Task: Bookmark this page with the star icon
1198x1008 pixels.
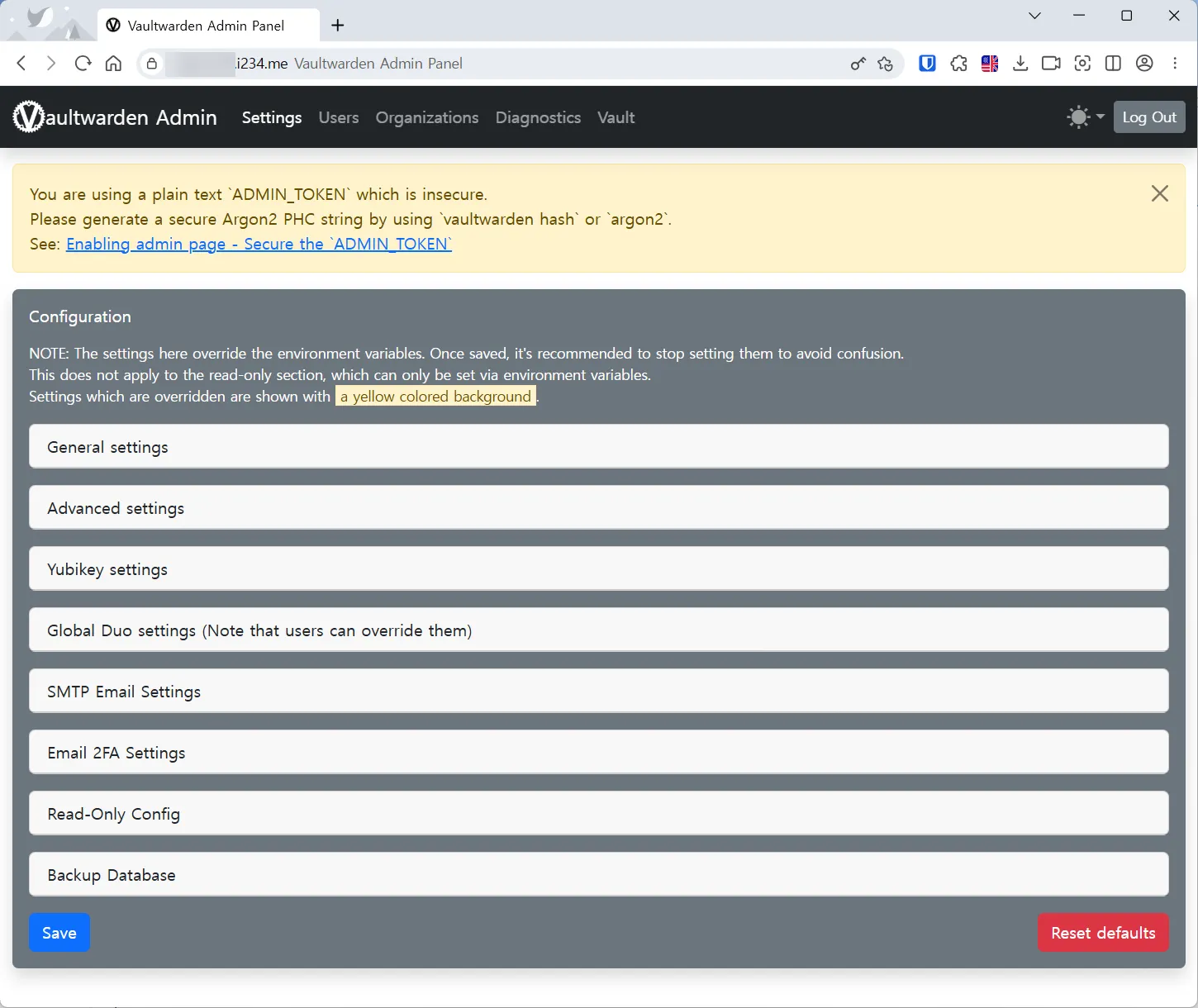Action: (x=886, y=64)
